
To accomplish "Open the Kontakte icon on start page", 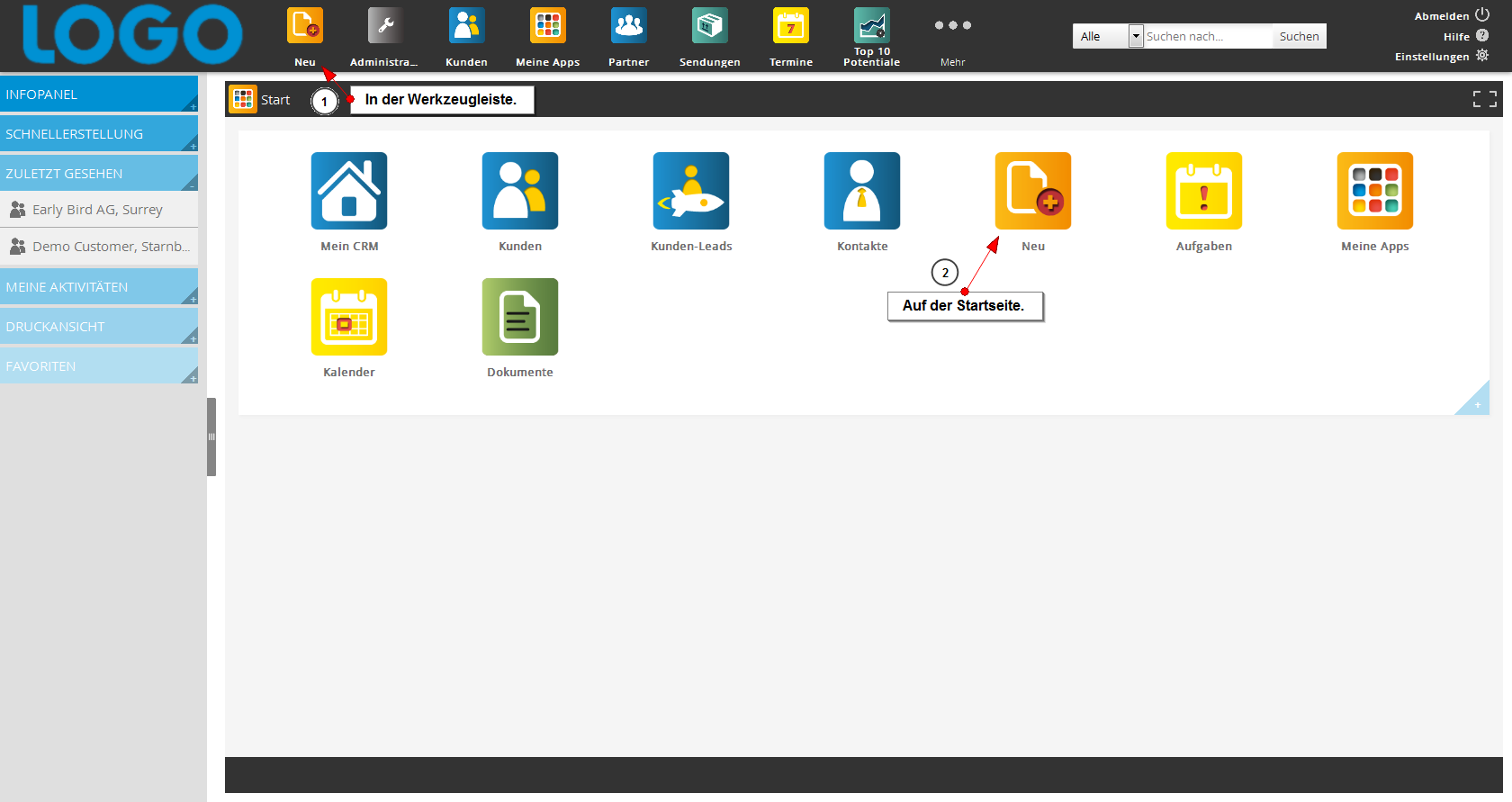I will (862, 191).
